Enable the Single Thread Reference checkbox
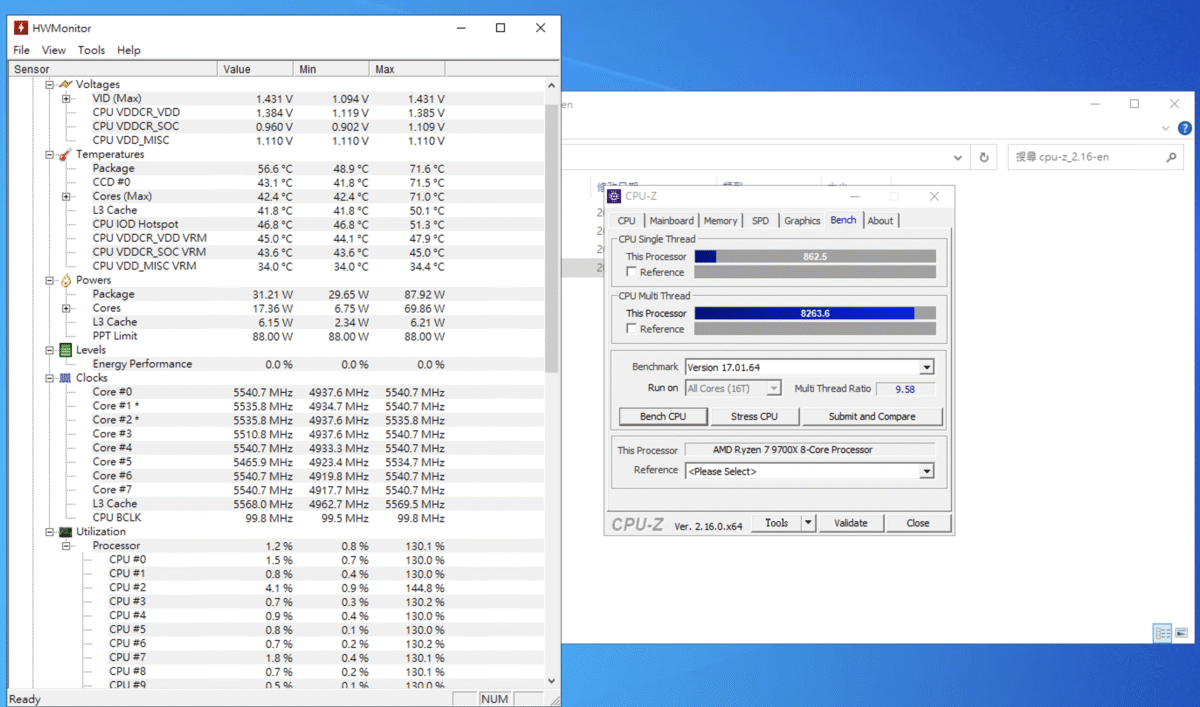The image size is (1200, 707). [x=631, y=272]
